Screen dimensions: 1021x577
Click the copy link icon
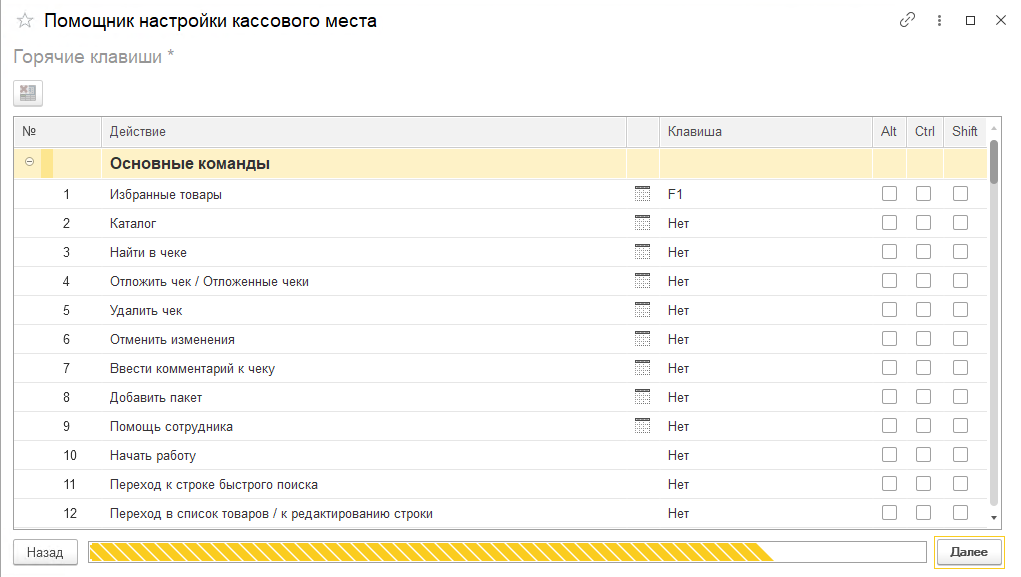point(908,20)
